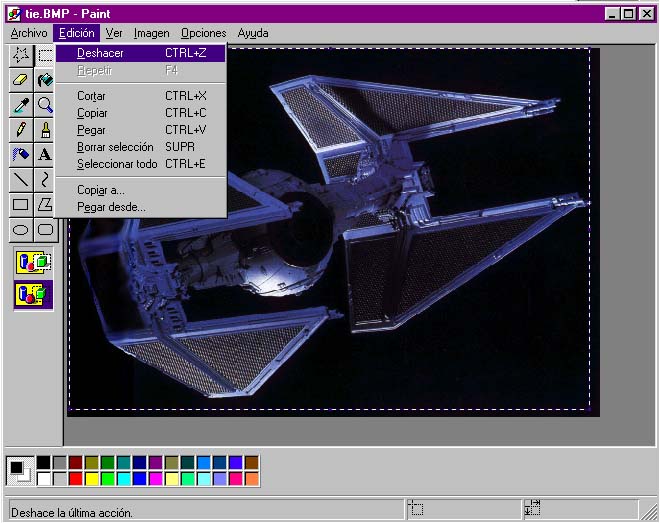Click the Paint icon in title bar

tap(14, 14)
